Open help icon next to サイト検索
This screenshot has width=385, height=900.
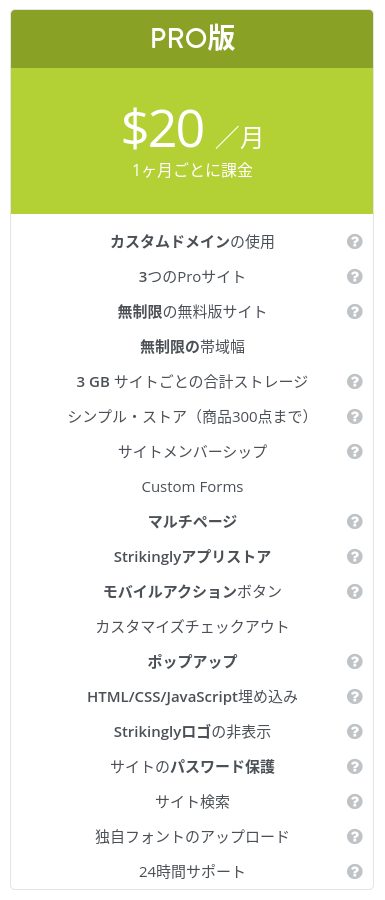click(x=355, y=802)
